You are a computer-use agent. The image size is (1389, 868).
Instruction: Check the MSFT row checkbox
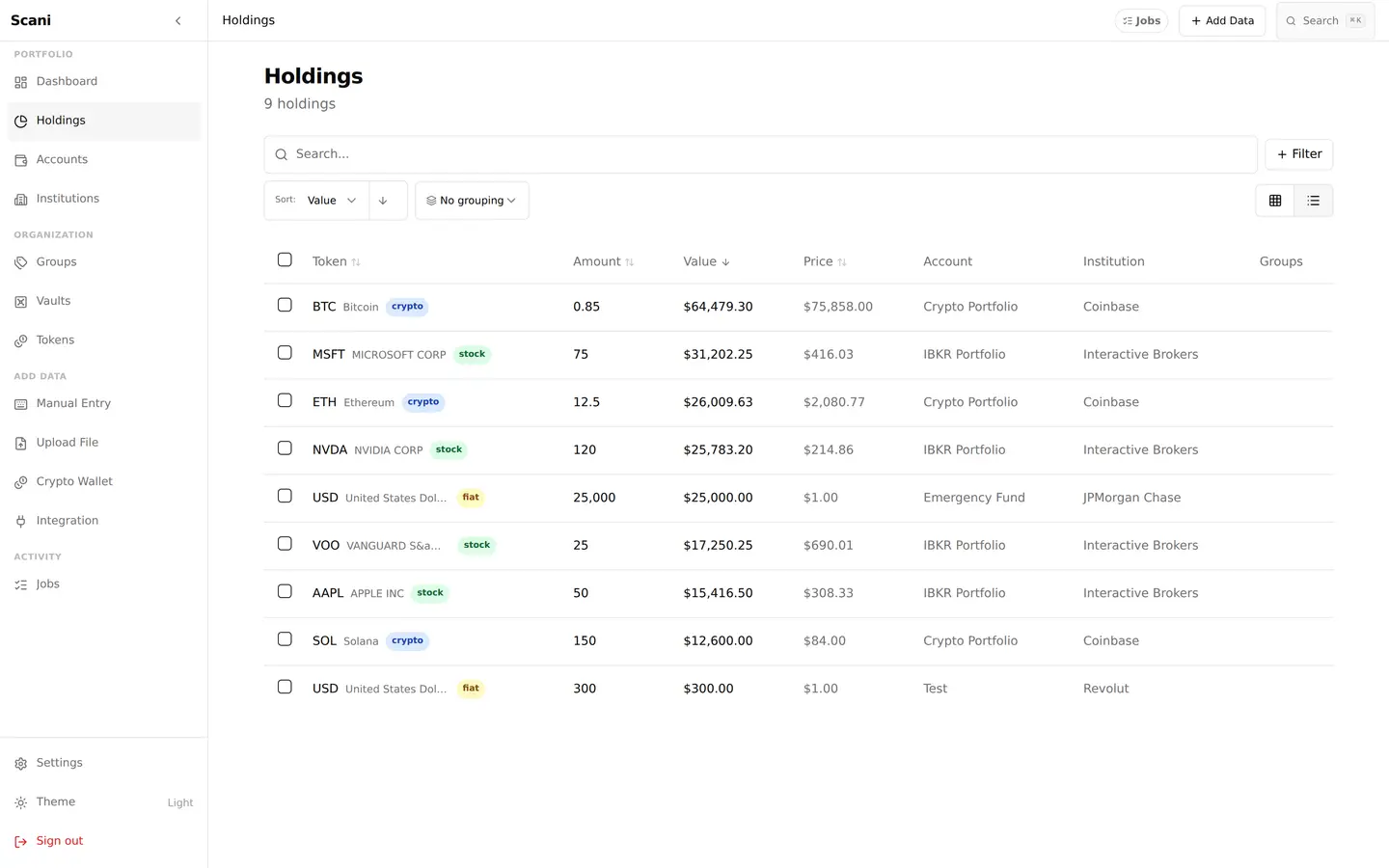pyautogui.click(x=285, y=352)
